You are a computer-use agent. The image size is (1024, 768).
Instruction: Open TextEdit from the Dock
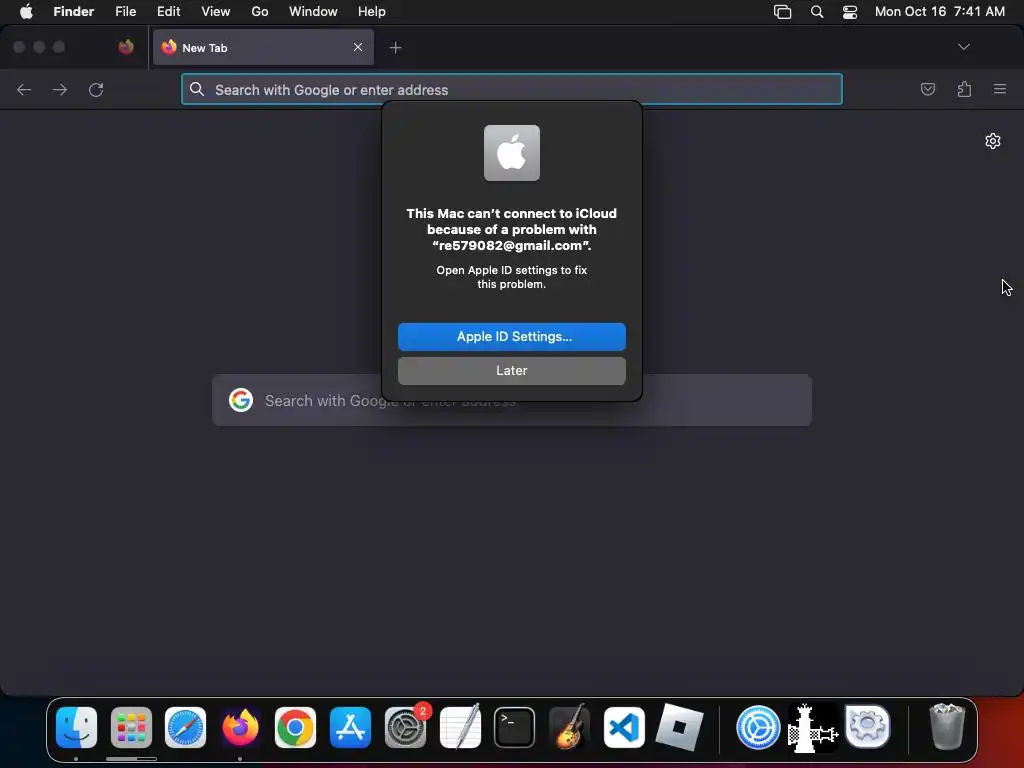coord(460,727)
